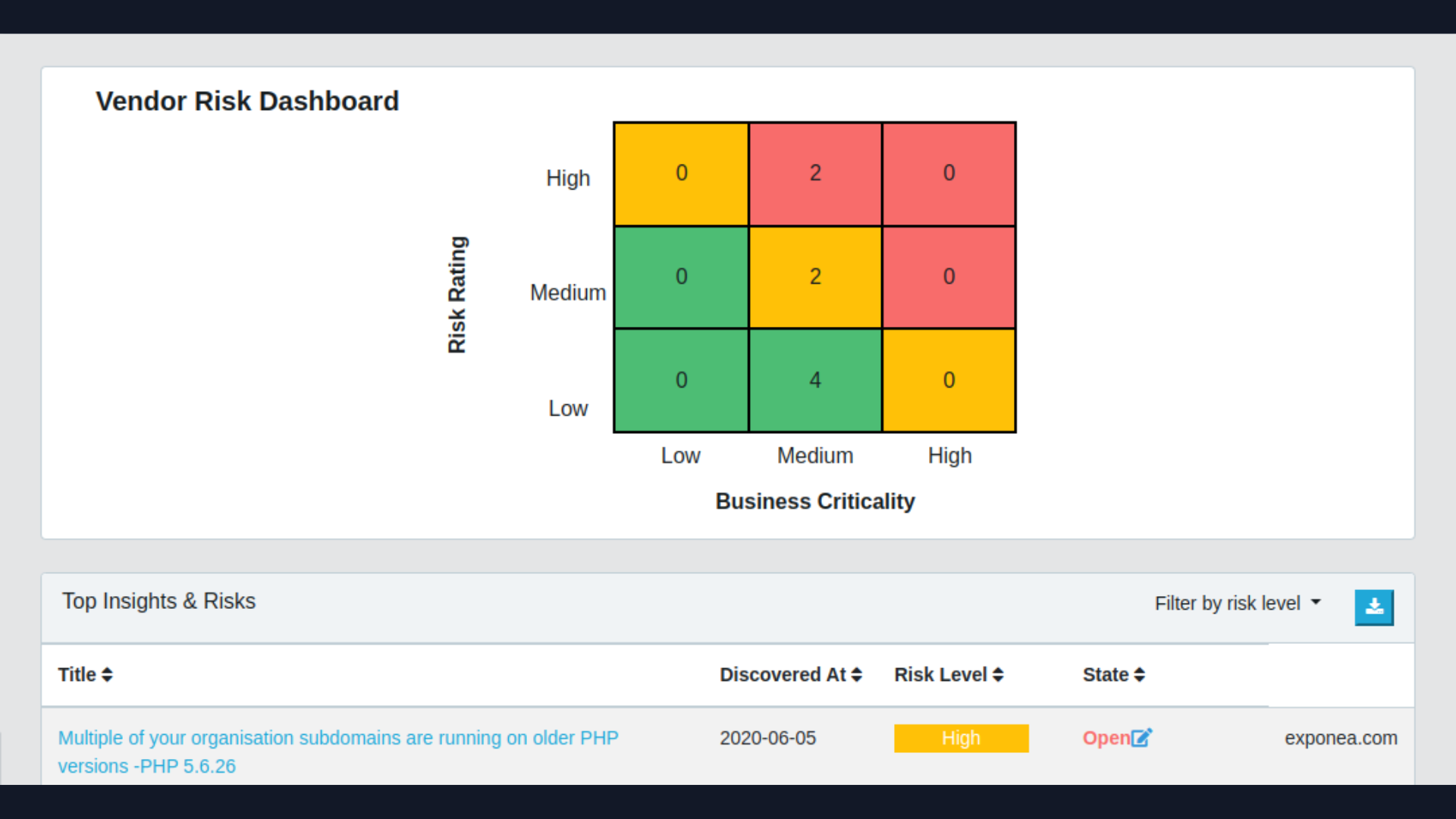Sort the table by Risk Level
Image resolution: width=1456 pixels, height=819 pixels.
tap(997, 674)
